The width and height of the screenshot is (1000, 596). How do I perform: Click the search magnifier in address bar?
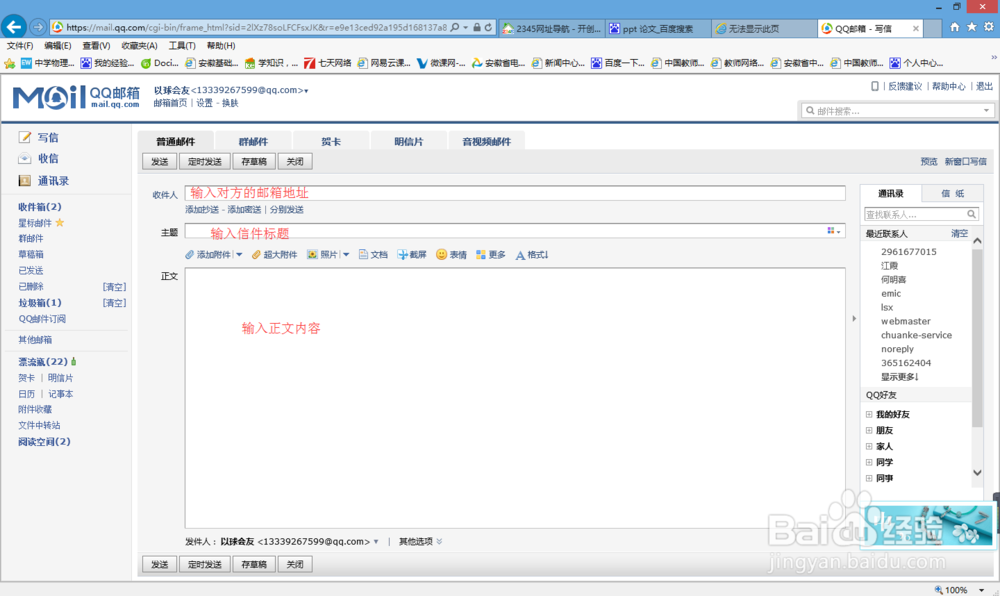[455, 27]
